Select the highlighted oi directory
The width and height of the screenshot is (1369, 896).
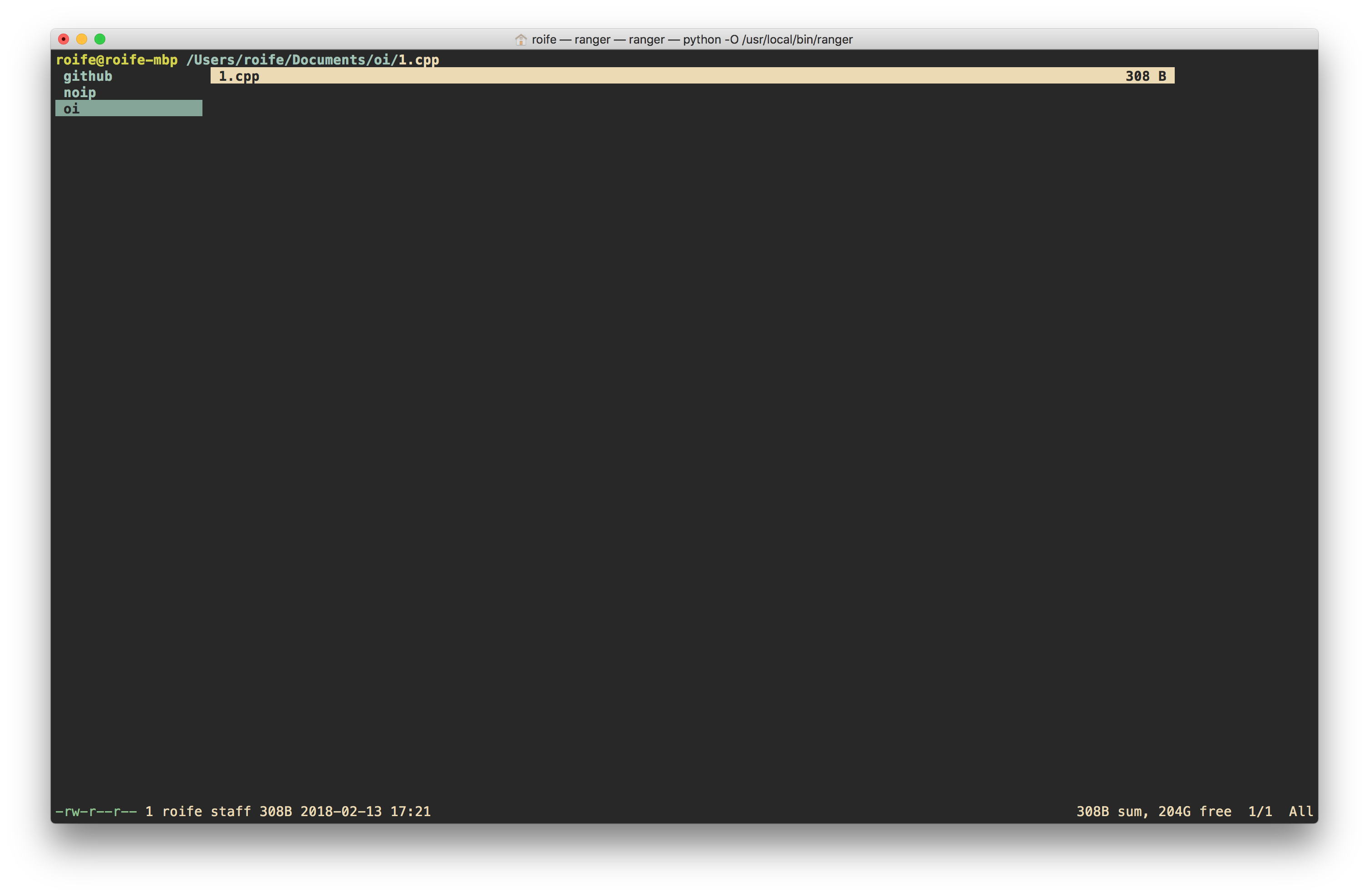click(129, 108)
